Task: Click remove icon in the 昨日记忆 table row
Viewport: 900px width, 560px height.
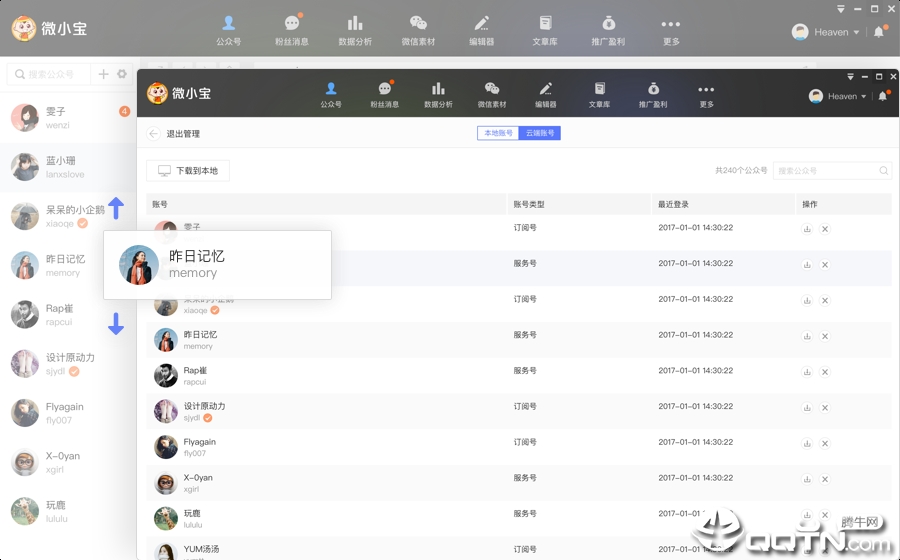Action: tap(825, 336)
